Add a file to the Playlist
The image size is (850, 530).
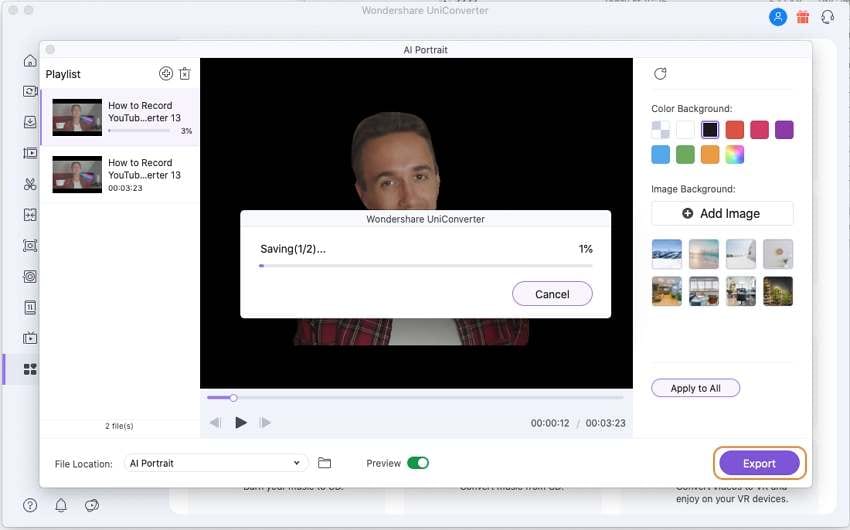click(x=166, y=73)
